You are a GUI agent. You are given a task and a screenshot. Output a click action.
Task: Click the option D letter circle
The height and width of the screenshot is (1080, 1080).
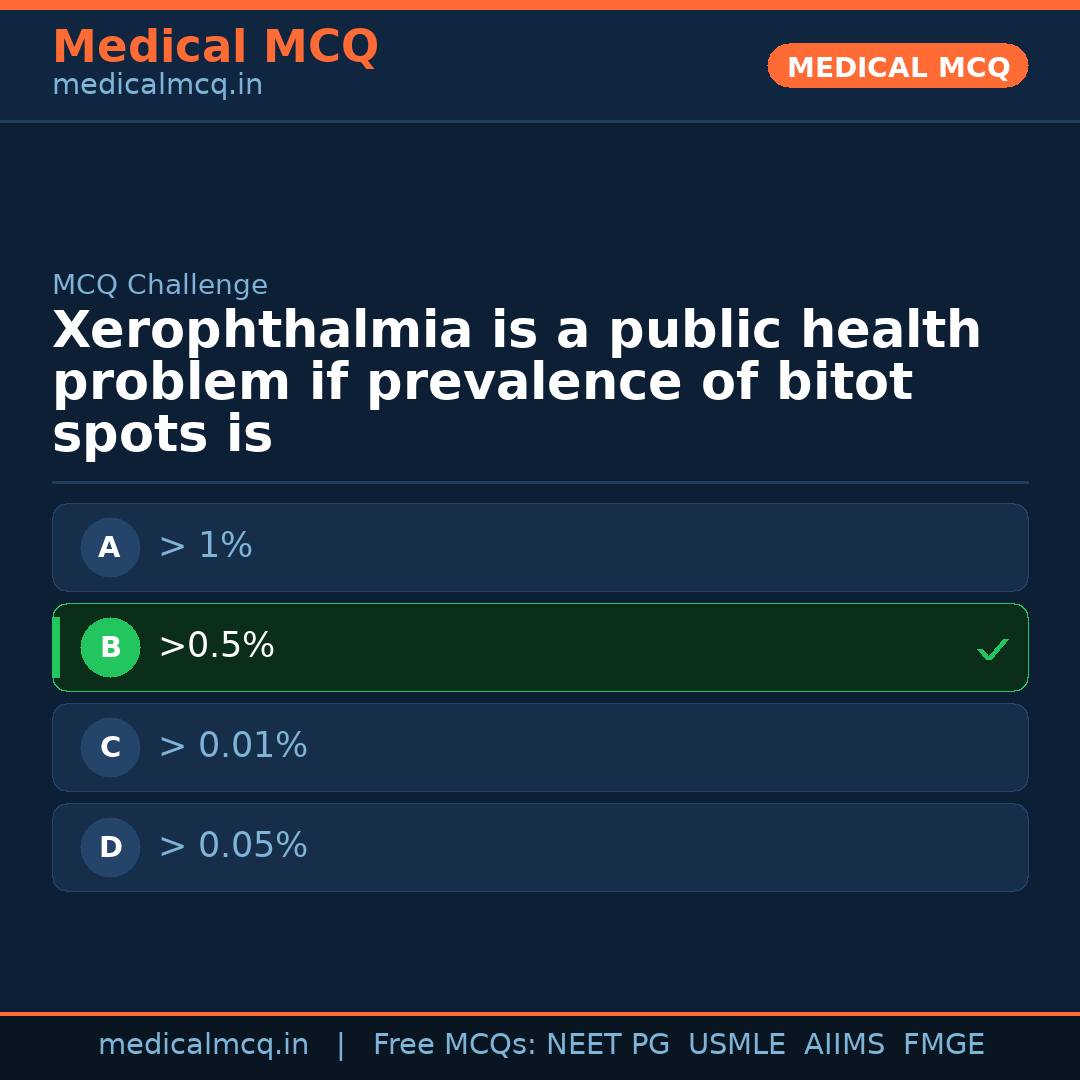[110, 847]
